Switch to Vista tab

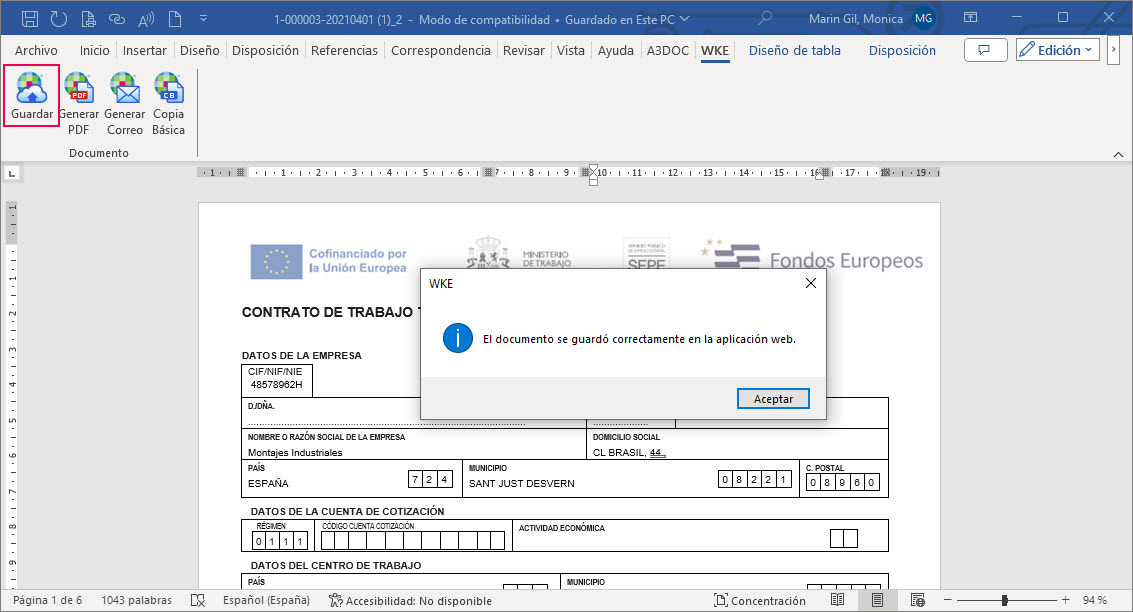pyautogui.click(x=571, y=51)
